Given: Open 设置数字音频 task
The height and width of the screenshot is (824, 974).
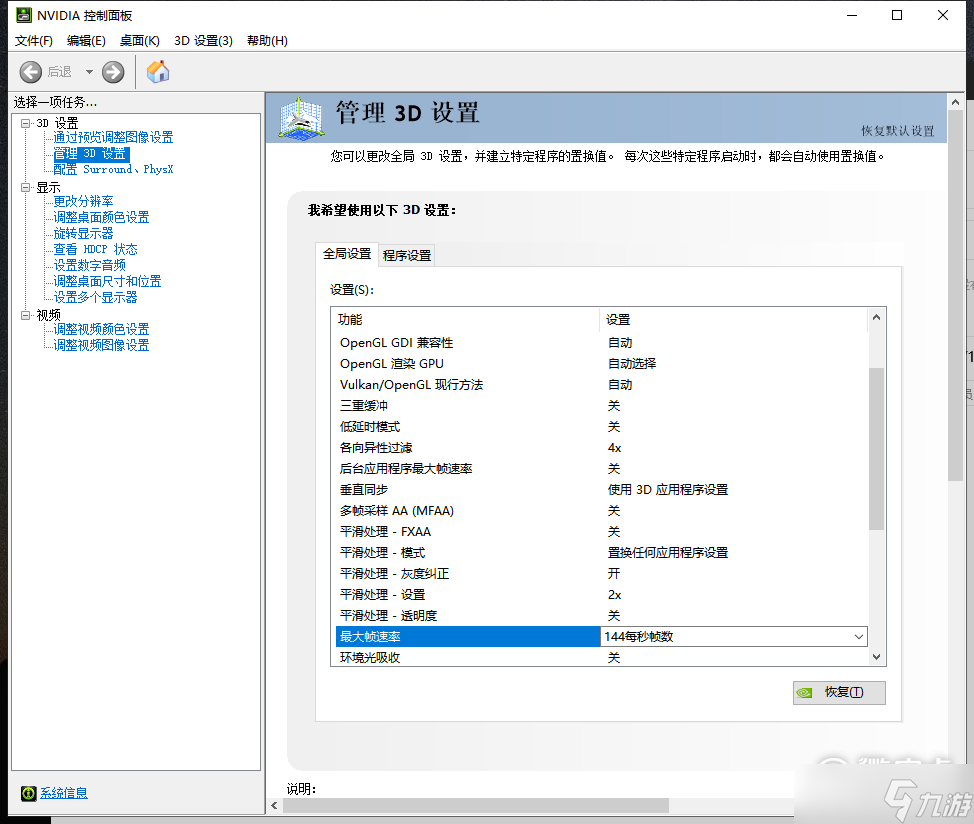Looking at the screenshot, I should [89, 265].
